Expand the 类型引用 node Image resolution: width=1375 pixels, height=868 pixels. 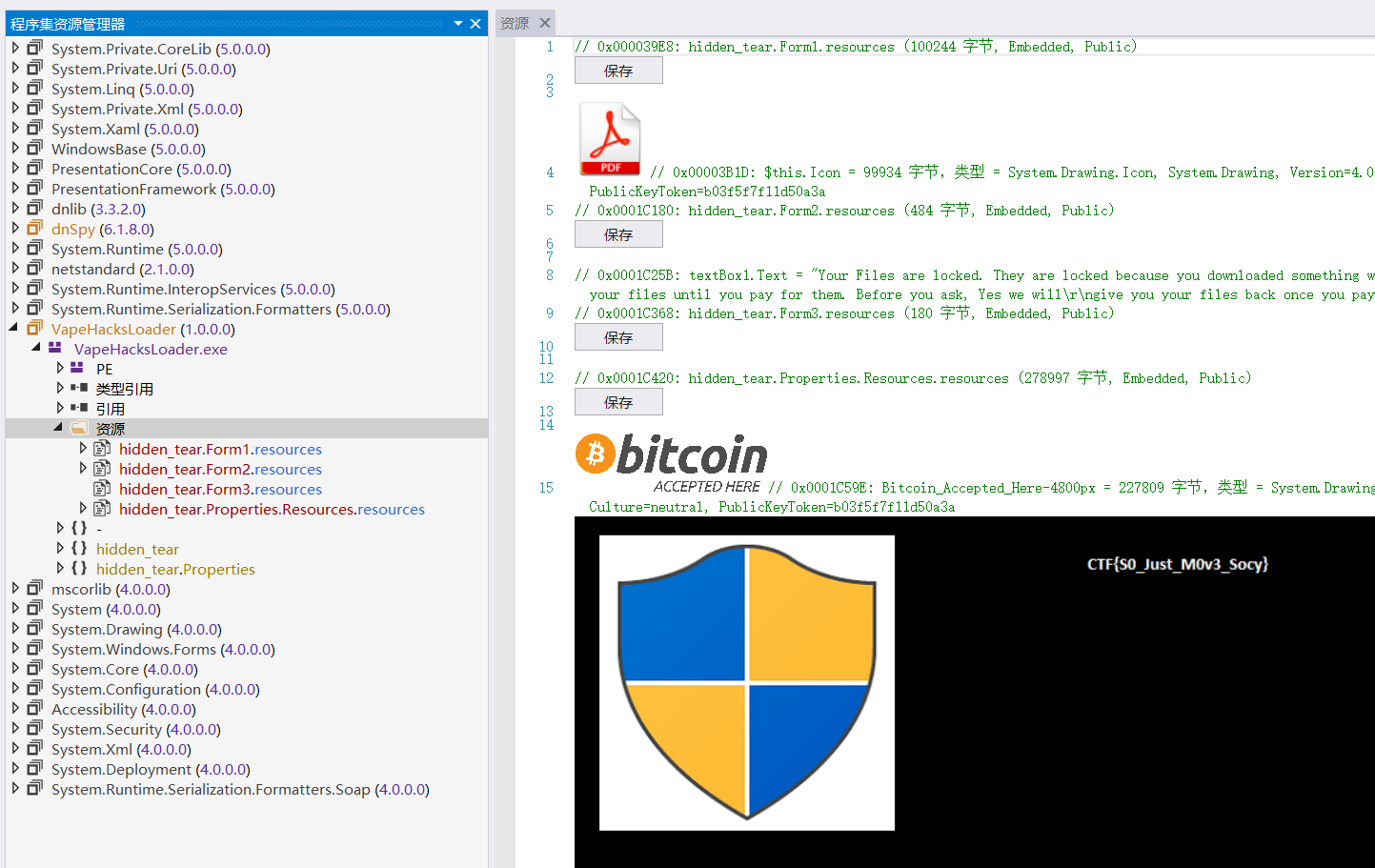click(59, 388)
